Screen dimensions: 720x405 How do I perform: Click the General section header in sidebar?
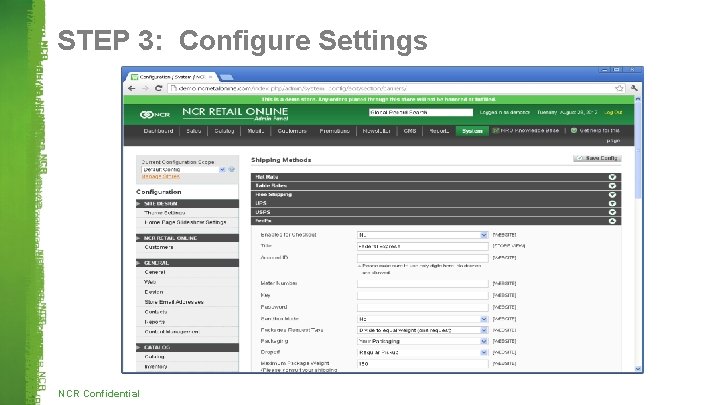187,263
